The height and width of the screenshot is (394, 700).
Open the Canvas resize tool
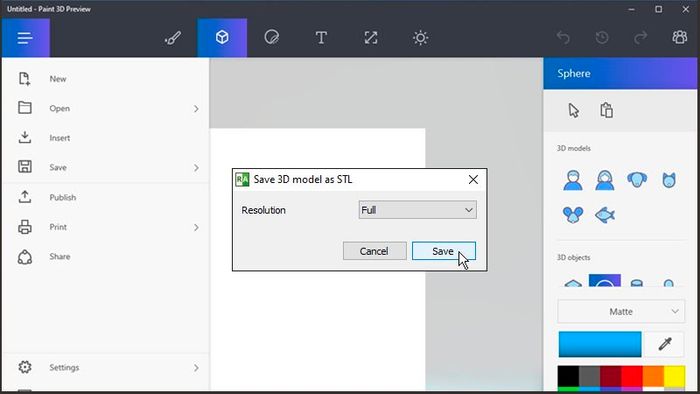point(371,38)
